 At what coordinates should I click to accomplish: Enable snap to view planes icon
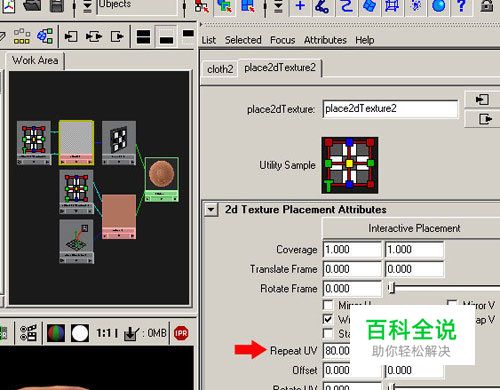369,6
